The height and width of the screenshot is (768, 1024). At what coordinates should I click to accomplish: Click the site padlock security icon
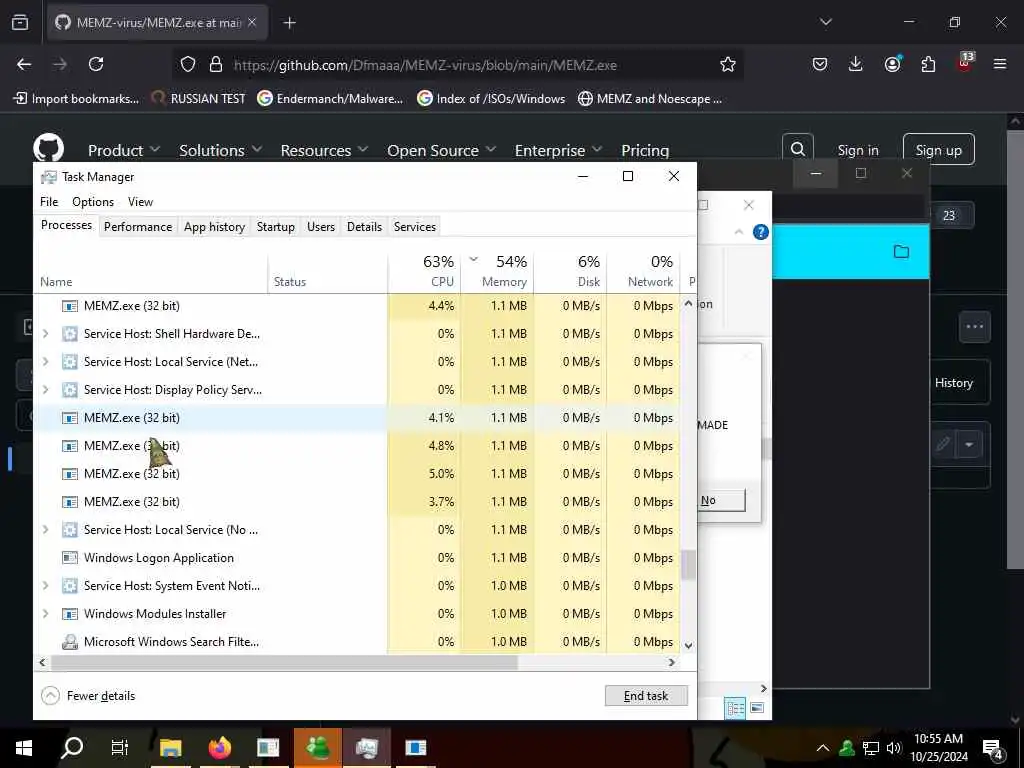pos(216,64)
